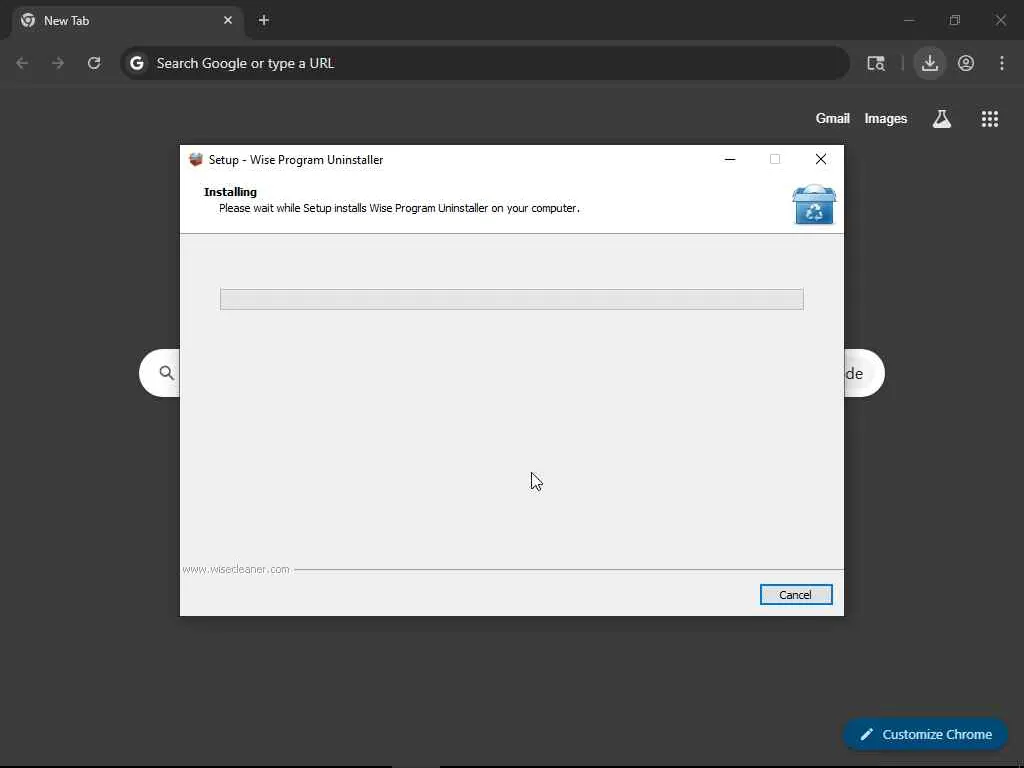Click the disabled maximize button of Setup
Viewport: 1024px width, 768px height.
coord(775,159)
